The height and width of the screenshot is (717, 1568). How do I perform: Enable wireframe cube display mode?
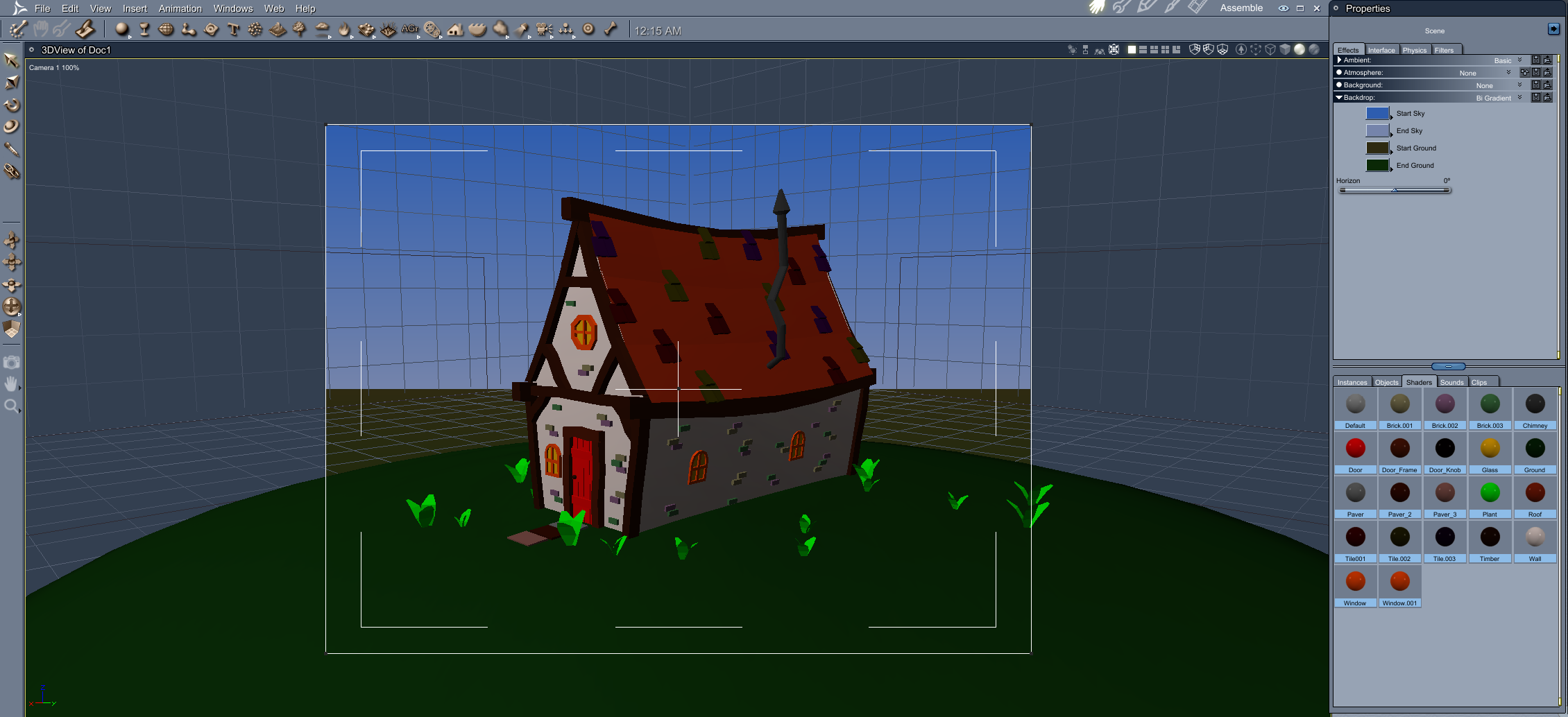coord(1270,49)
